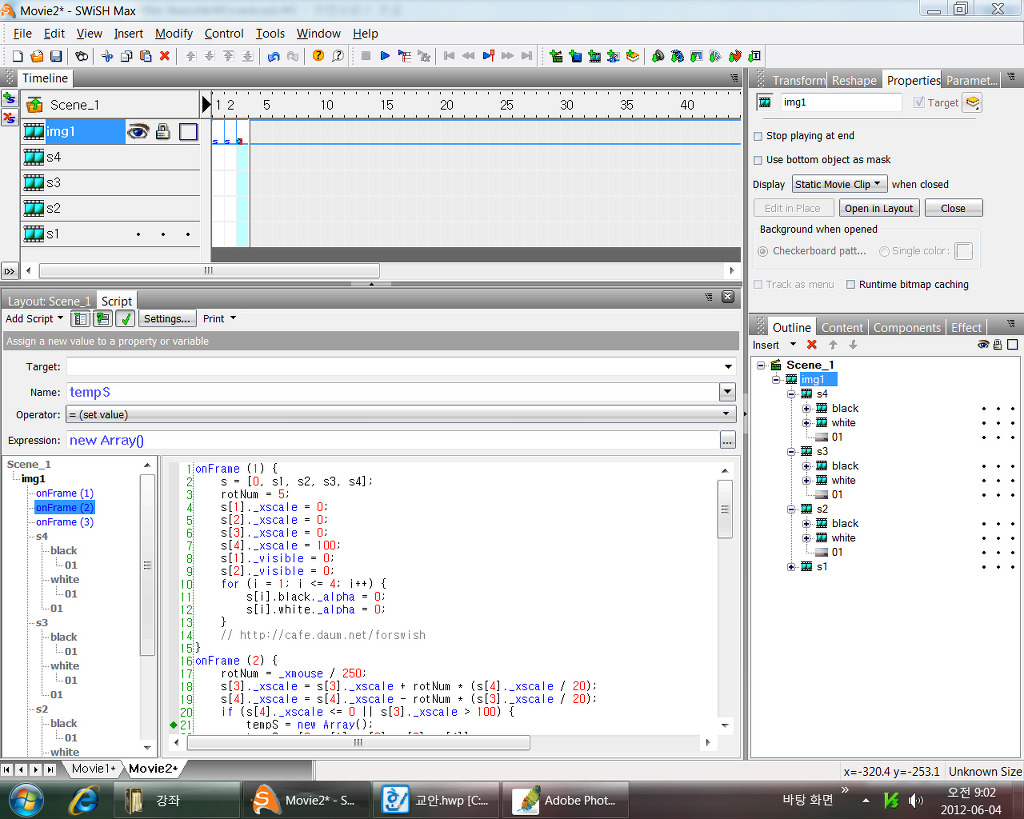Create a new movie file

[18, 56]
